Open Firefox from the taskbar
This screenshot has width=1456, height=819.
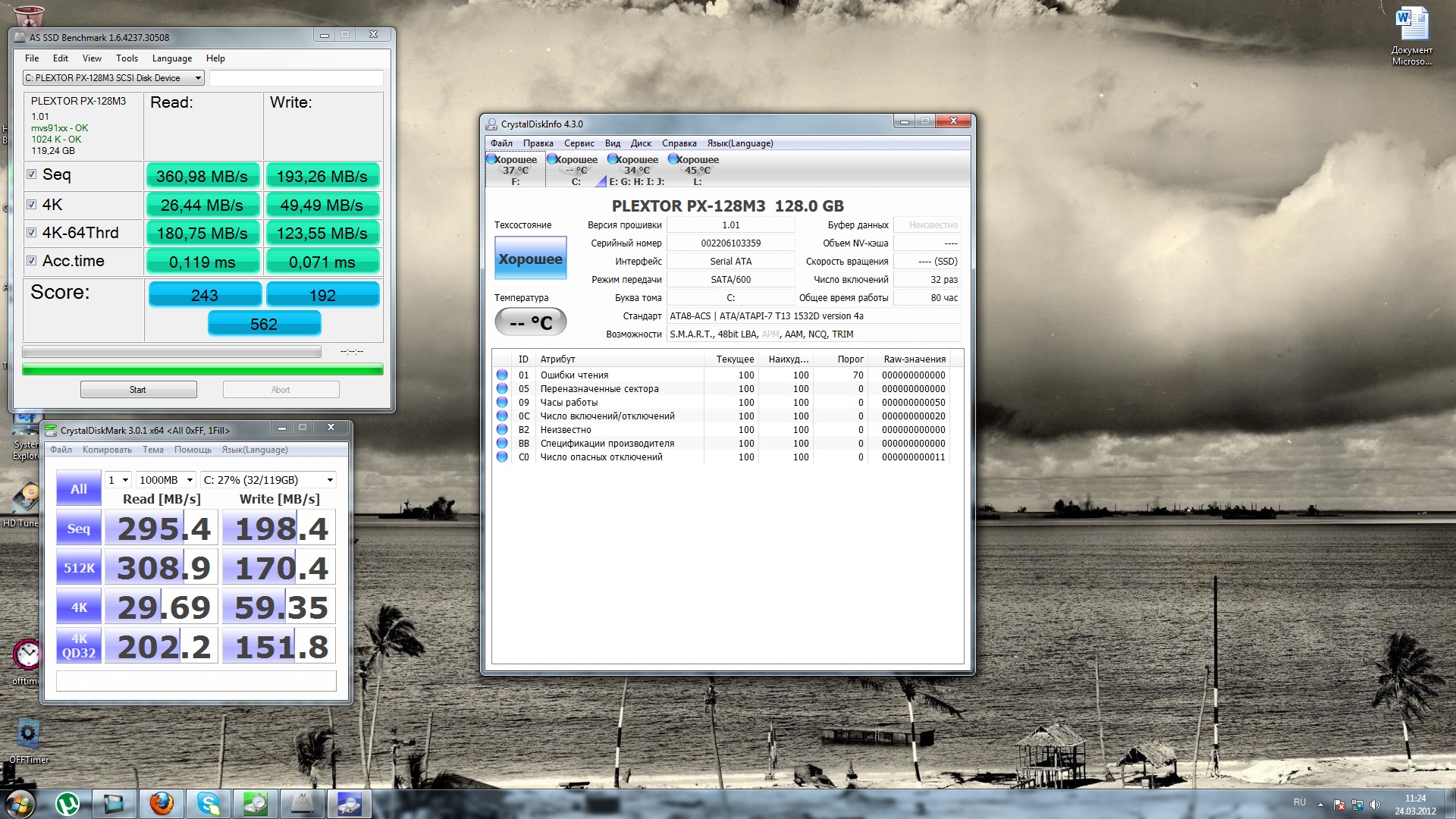(162, 804)
